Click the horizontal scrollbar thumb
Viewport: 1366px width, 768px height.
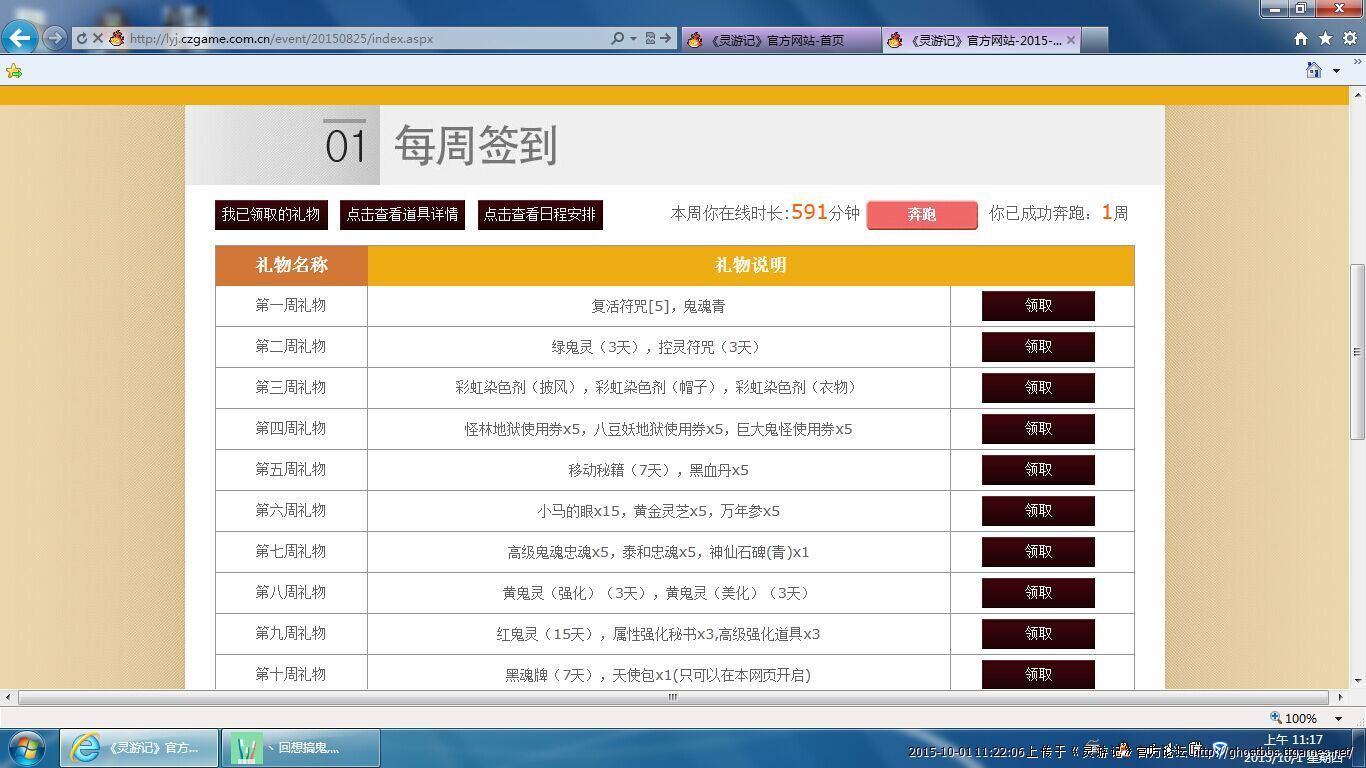tap(672, 697)
